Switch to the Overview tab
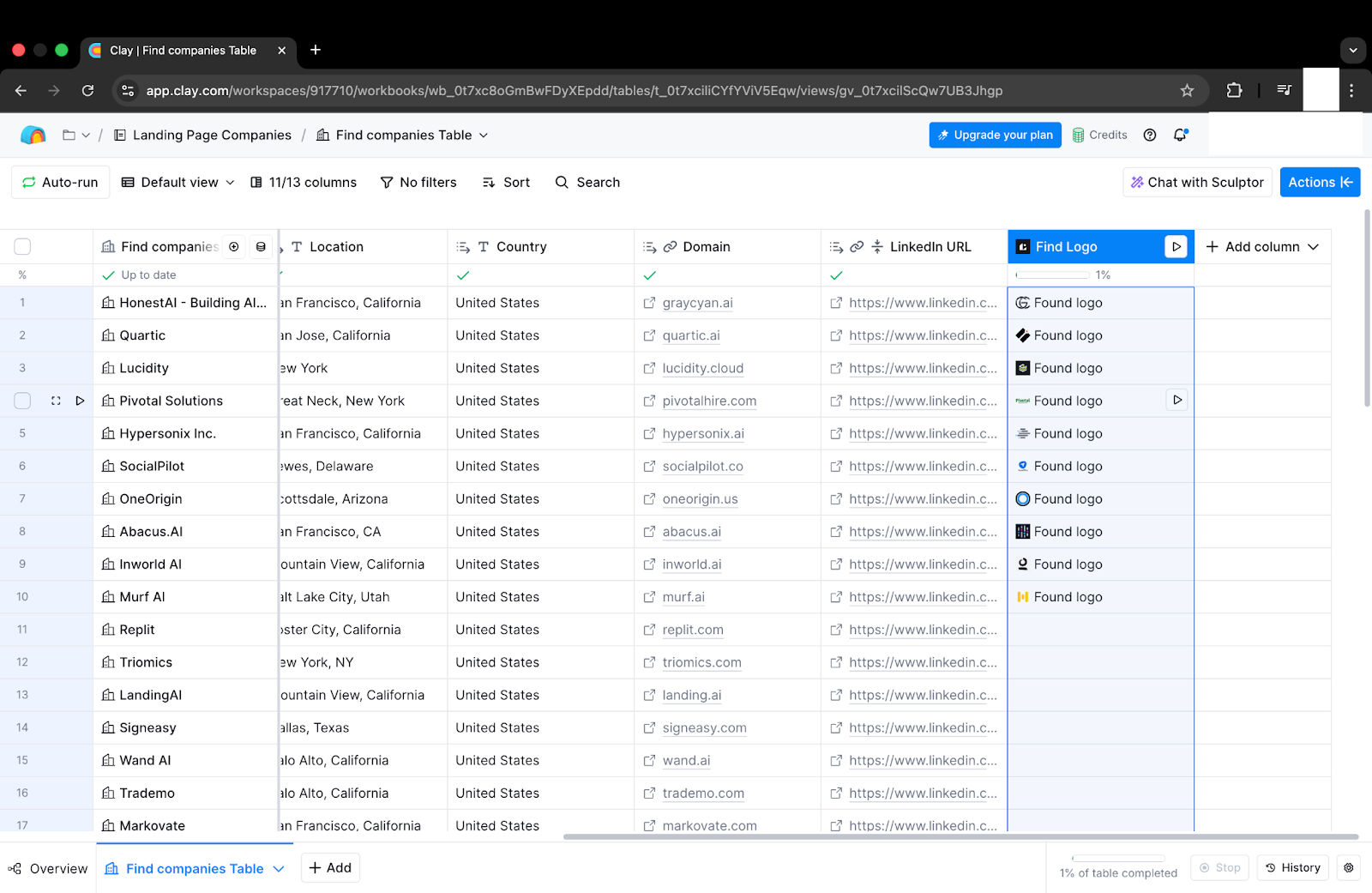This screenshot has height=893, width=1372. [x=48, y=869]
